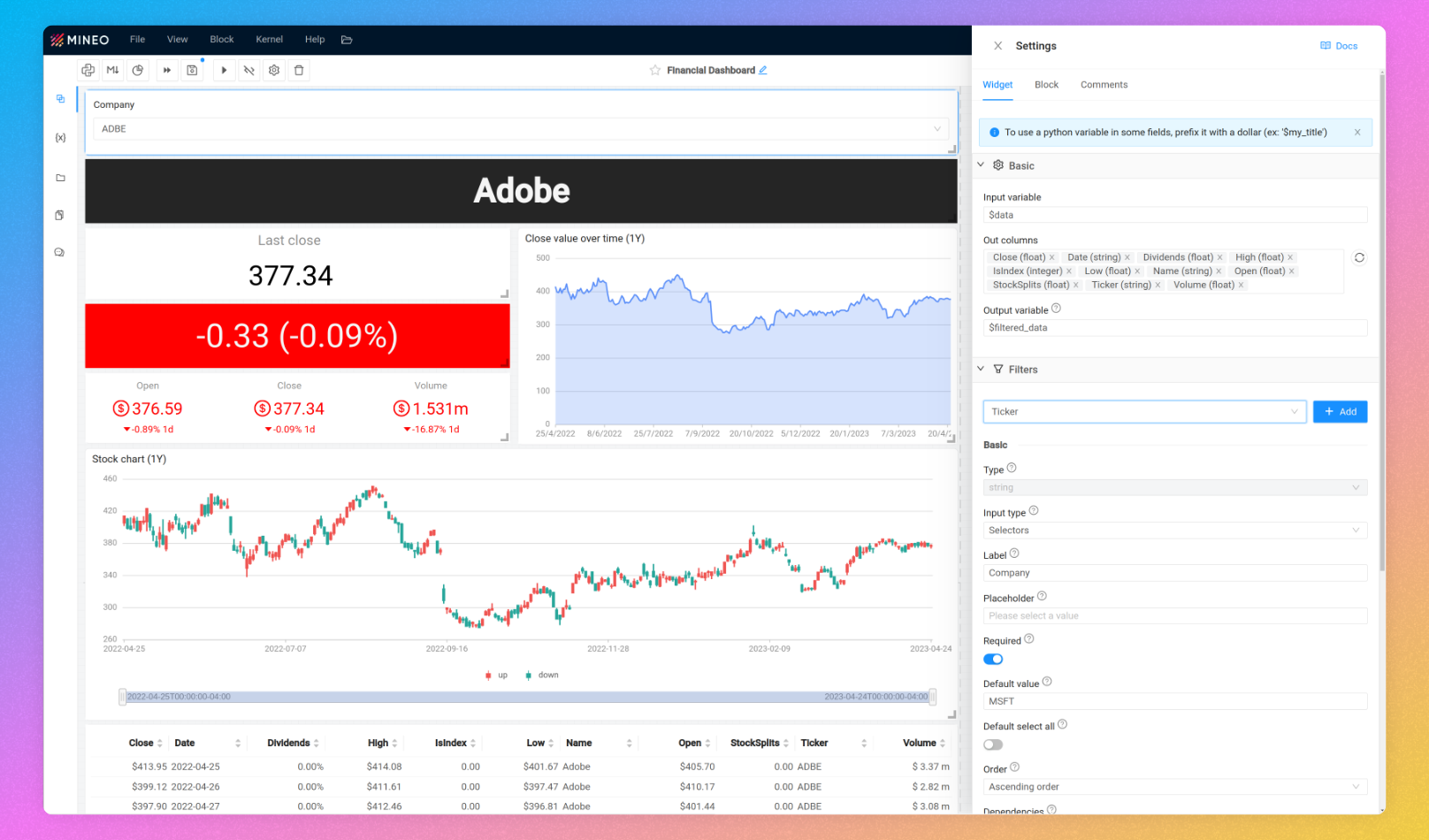The height and width of the screenshot is (840, 1429).
Task: Run all blocks with fast-forward icon
Action: point(167,70)
